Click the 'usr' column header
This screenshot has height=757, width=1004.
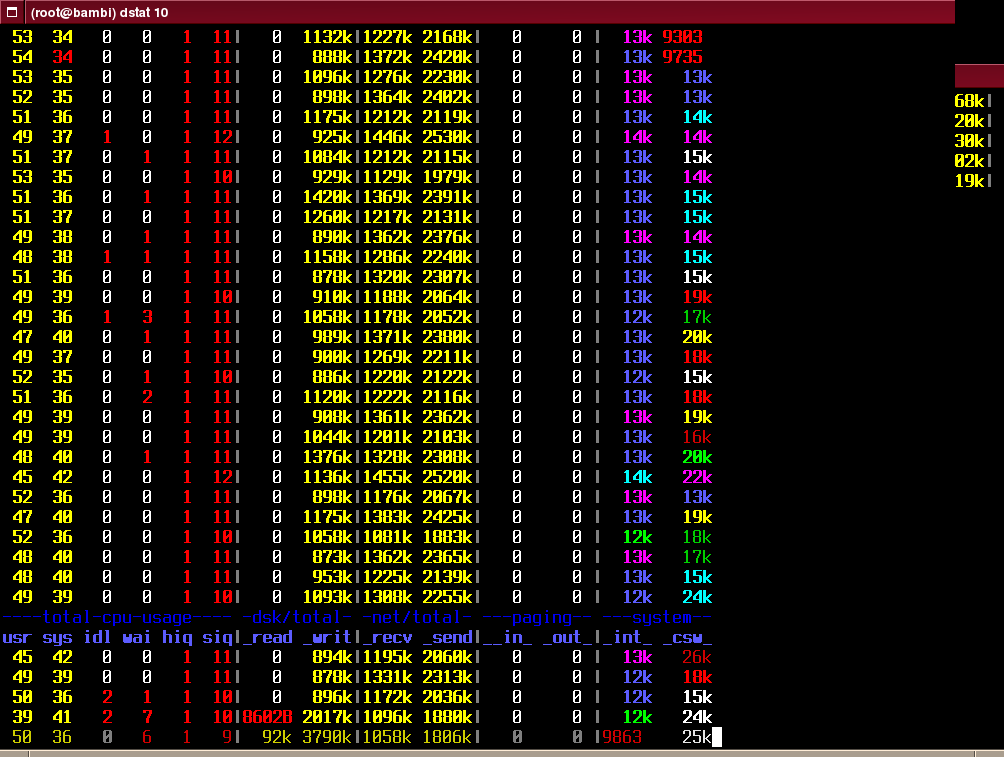pos(17,637)
